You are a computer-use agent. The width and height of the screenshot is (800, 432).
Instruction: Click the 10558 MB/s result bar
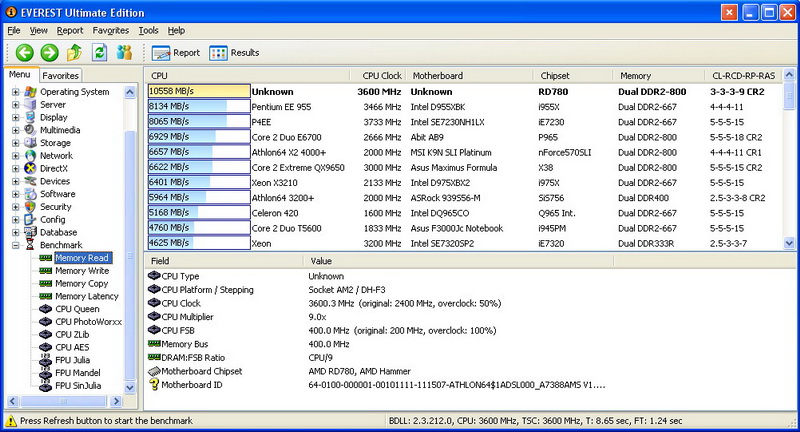point(199,91)
